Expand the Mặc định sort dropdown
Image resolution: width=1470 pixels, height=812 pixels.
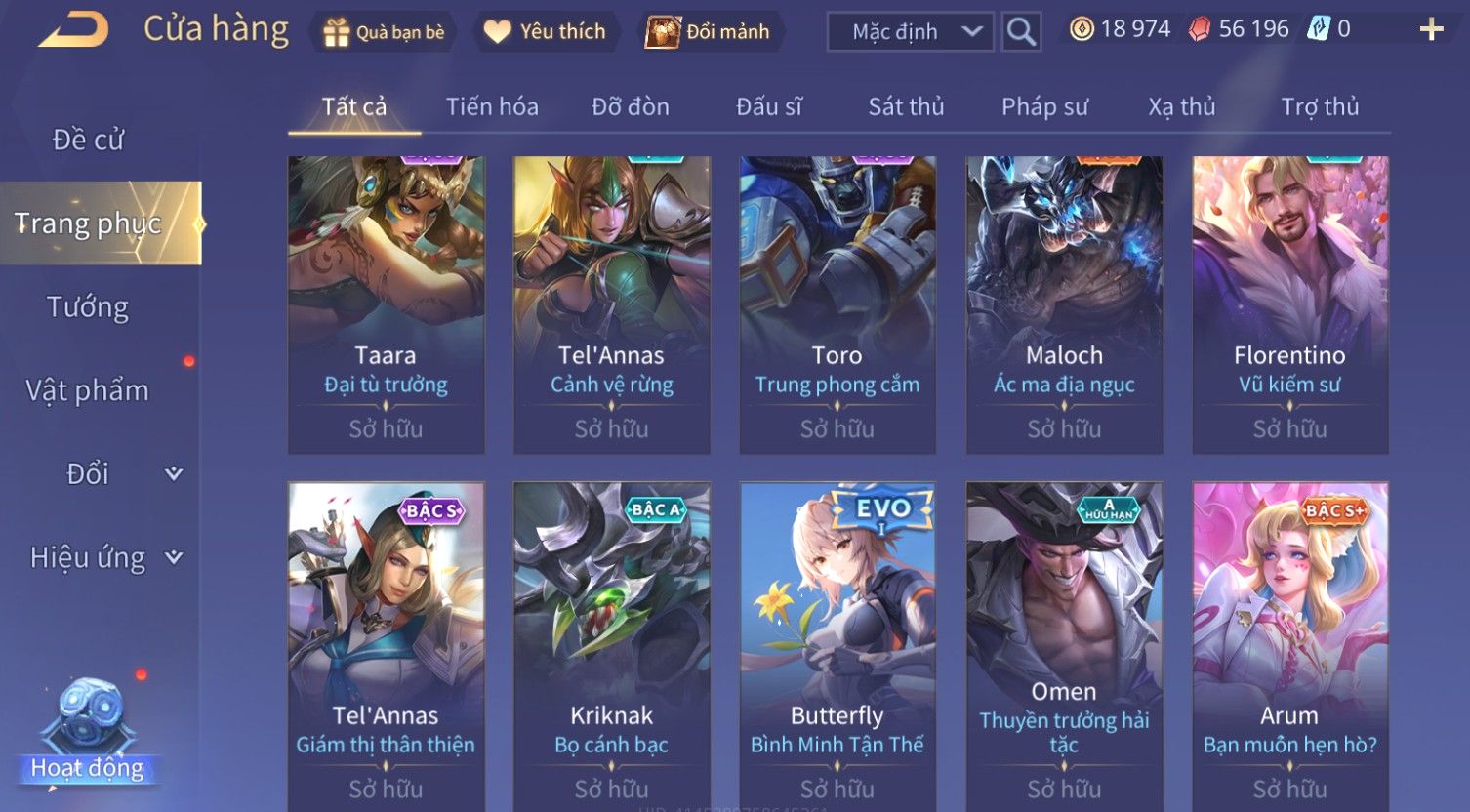click(x=910, y=31)
